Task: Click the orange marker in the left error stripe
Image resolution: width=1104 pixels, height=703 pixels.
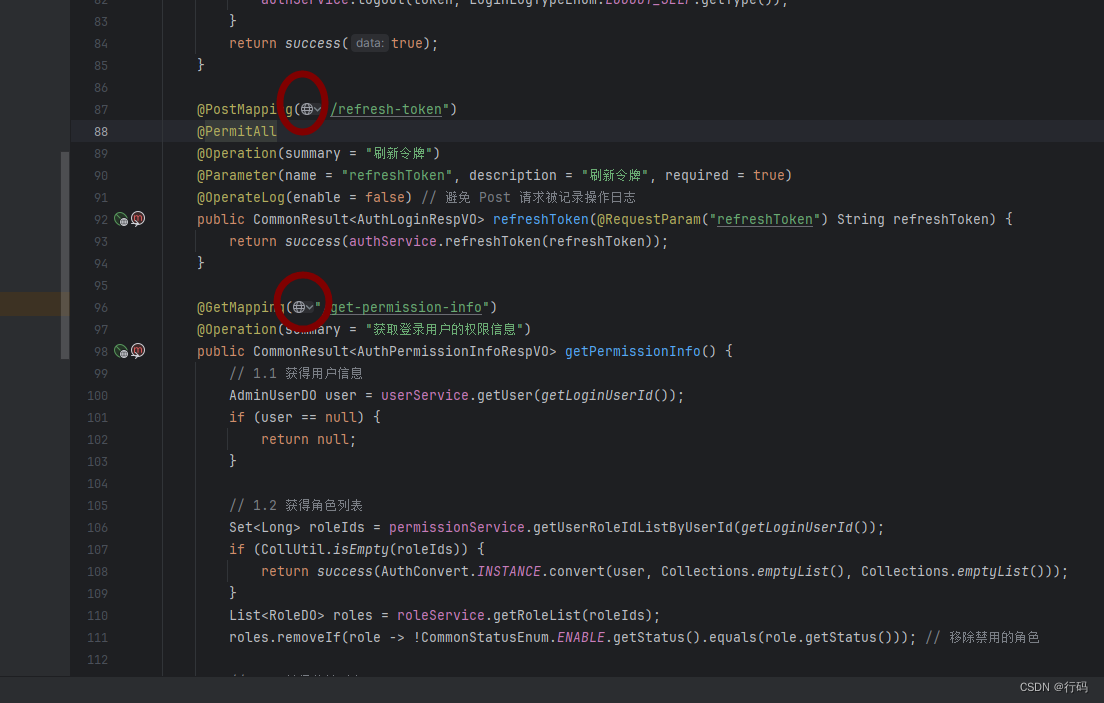Action: [30, 303]
